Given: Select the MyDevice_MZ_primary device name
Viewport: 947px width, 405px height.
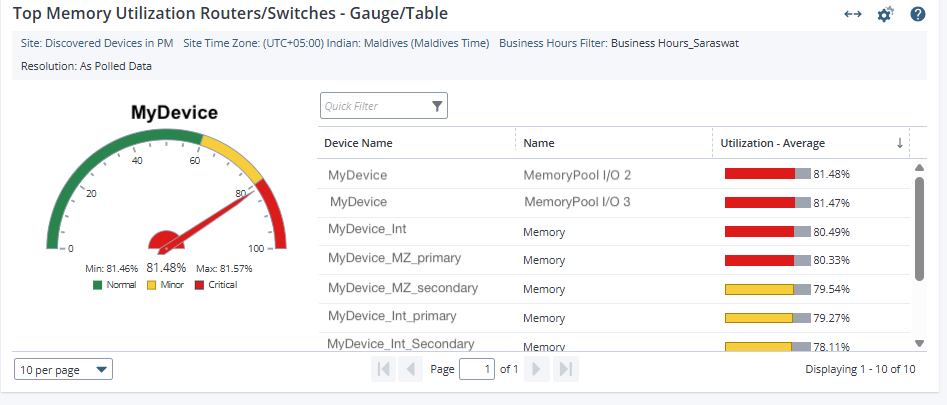Looking at the screenshot, I should (x=394, y=258).
